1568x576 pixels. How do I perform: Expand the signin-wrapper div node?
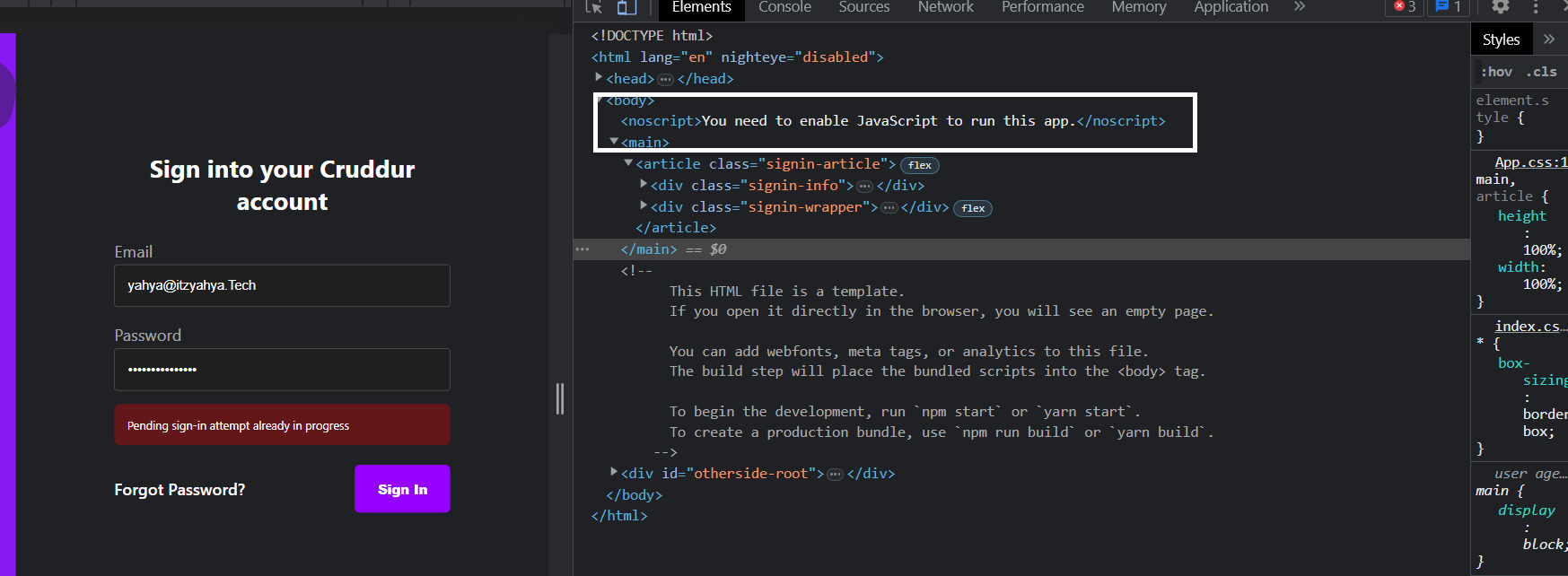pyautogui.click(x=644, y=205)
